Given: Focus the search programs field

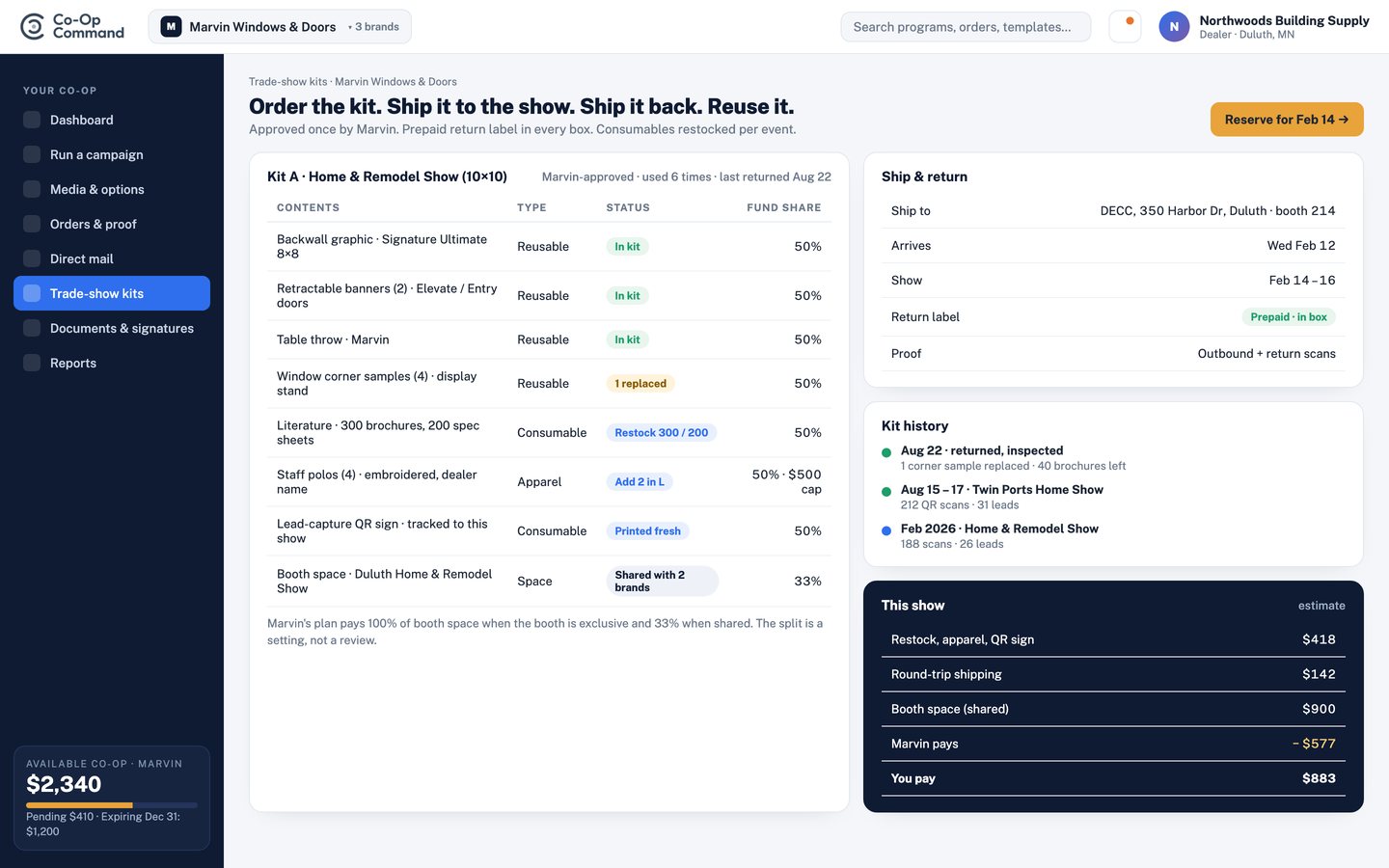Looking at the screenshot, I should tap(966, 27).
